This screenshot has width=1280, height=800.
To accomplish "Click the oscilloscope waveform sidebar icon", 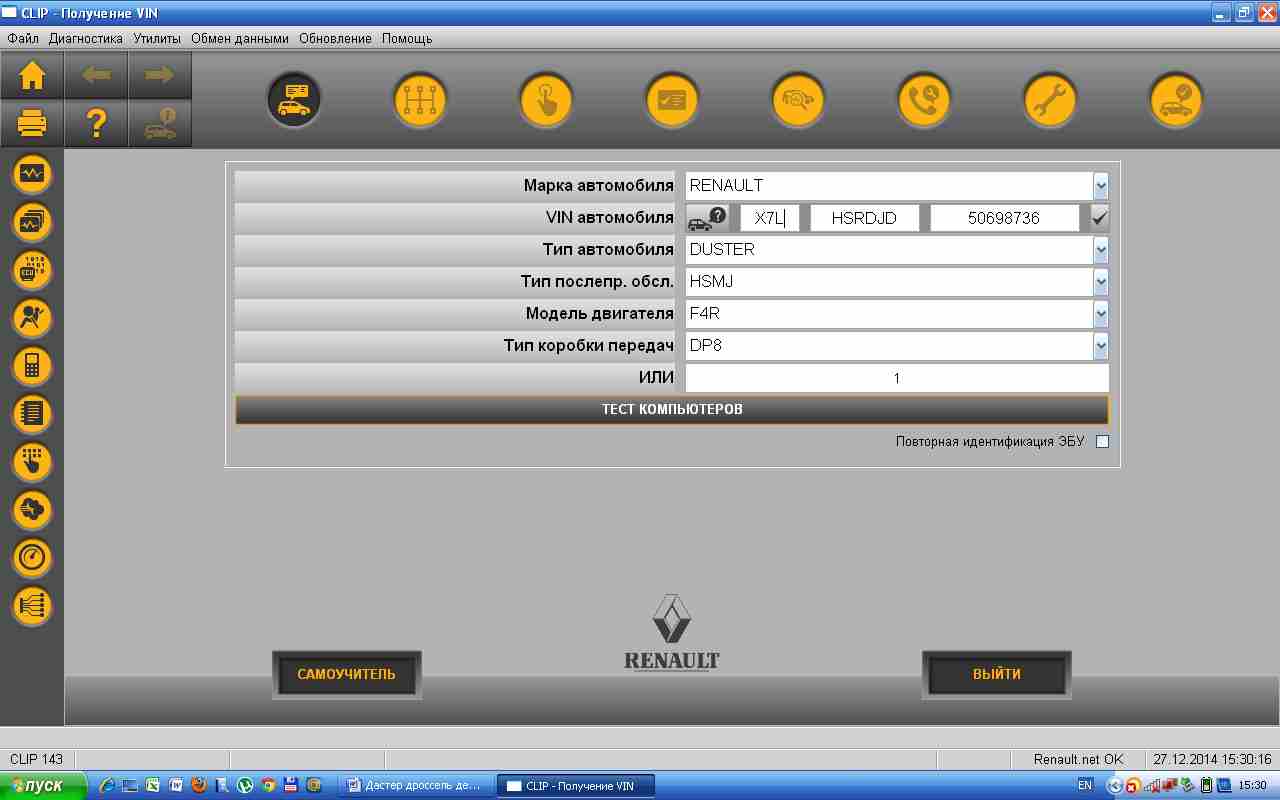I will (x=32, y=174).
